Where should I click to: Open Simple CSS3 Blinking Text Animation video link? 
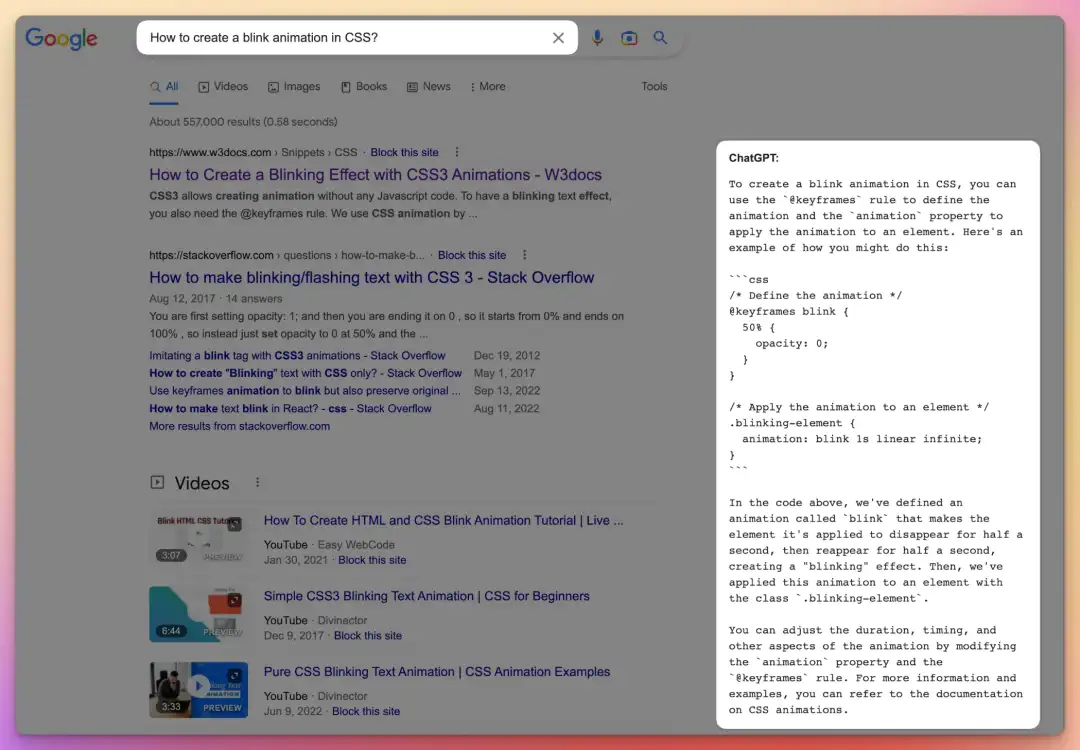point(426,596)
